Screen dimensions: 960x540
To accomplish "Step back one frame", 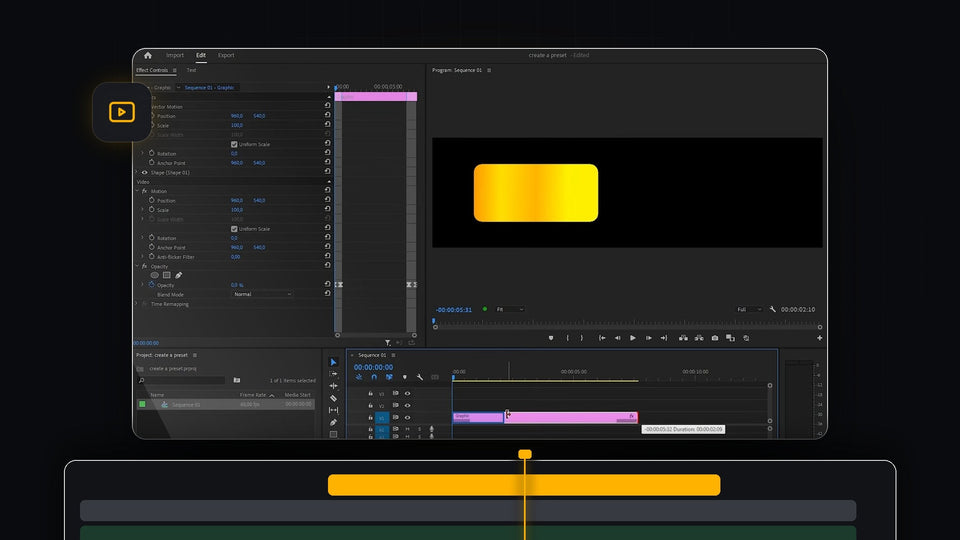I will (617, 338).
